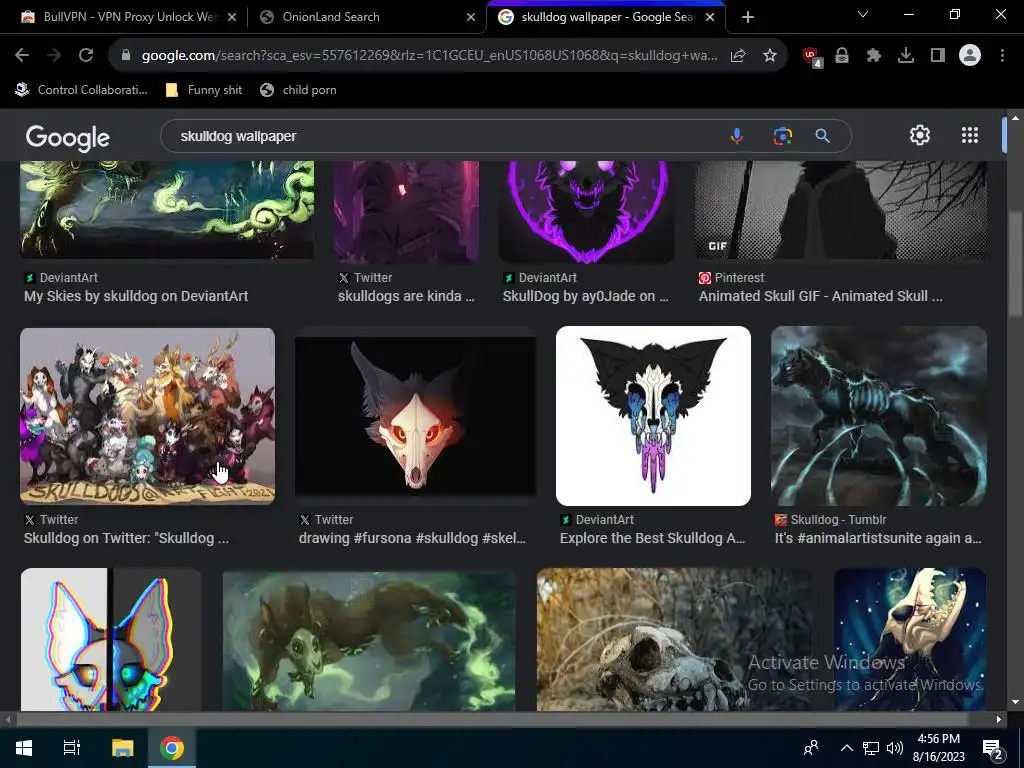View site information via the lock icon

126,56
